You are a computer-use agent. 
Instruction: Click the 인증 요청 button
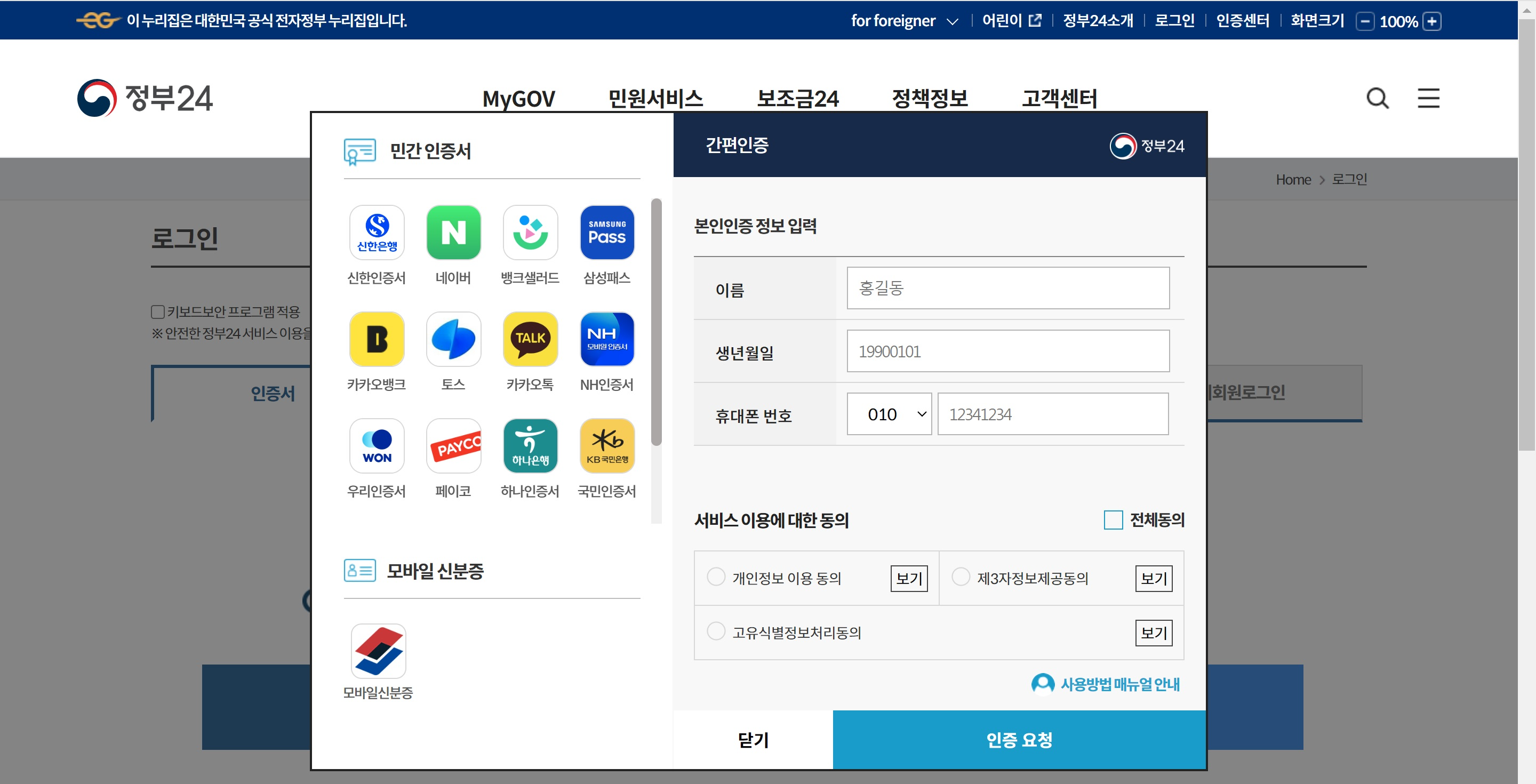pyautogui.click(x=1019, y=740)
